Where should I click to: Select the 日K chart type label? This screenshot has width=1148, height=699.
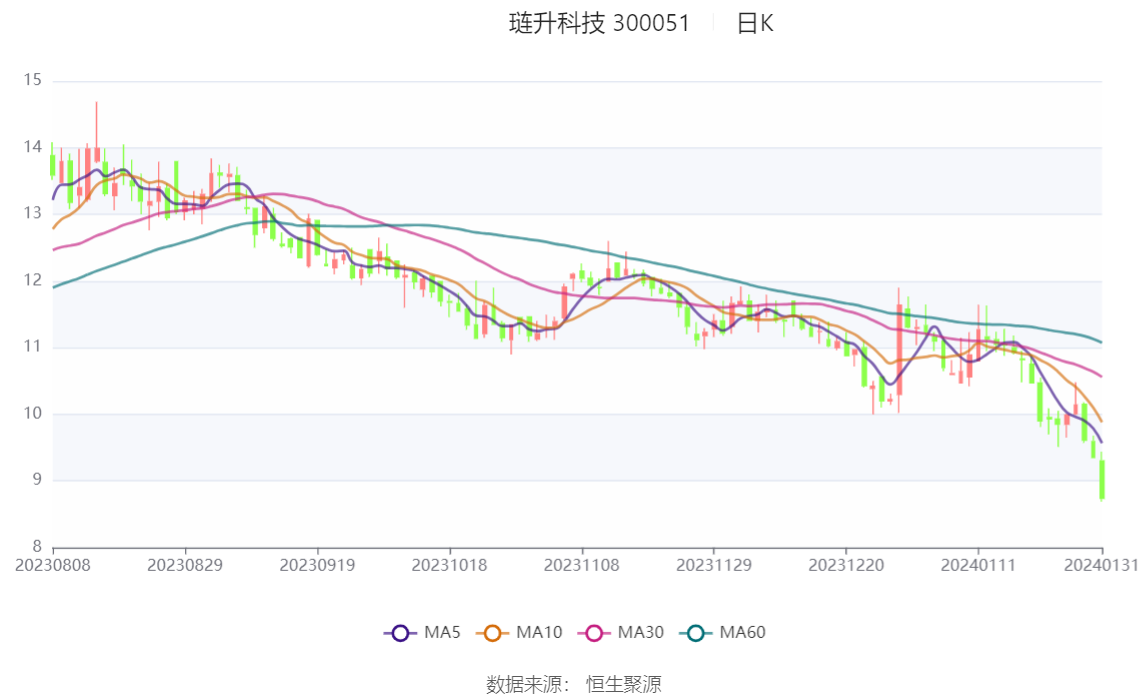(755, 23)
